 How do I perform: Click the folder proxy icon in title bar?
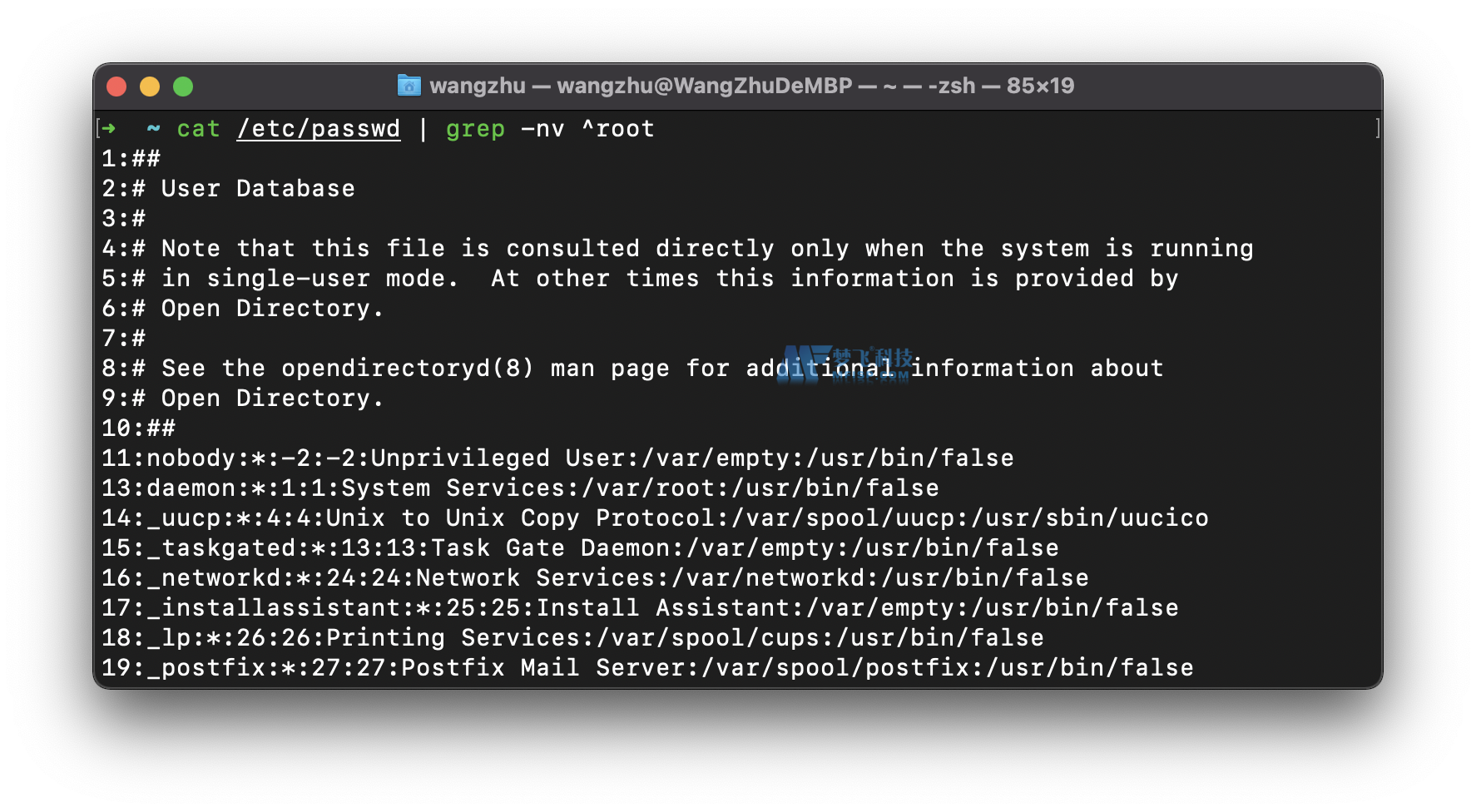click(x=409, y=86)
